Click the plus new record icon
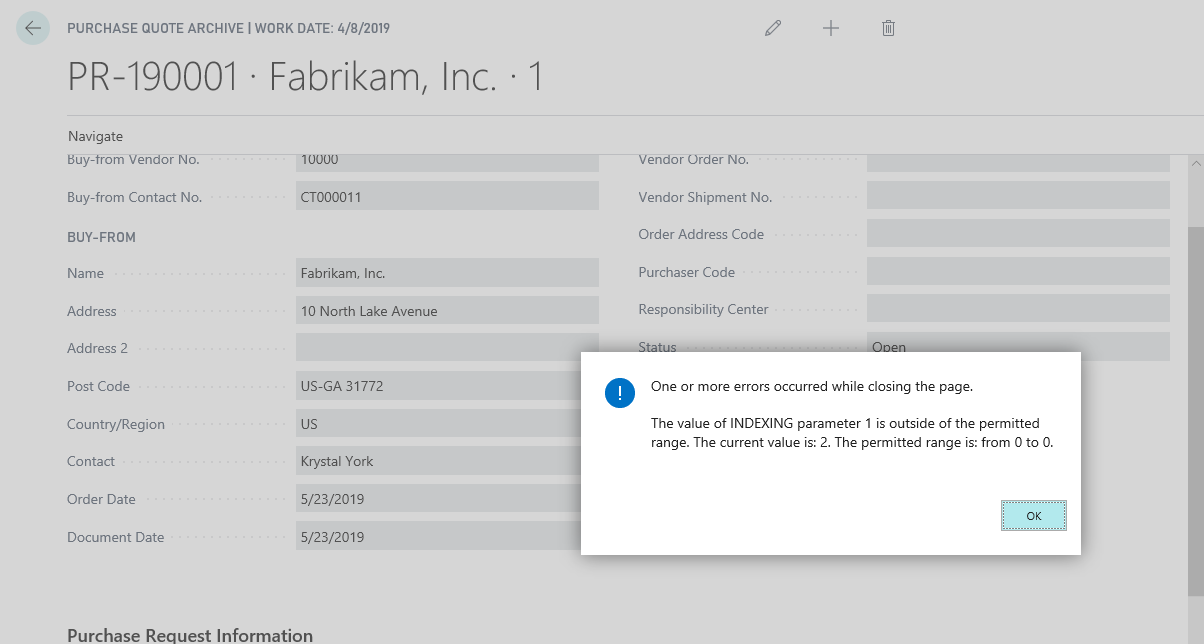This screenshot has height=644, width=1204. tap(831, 28)
